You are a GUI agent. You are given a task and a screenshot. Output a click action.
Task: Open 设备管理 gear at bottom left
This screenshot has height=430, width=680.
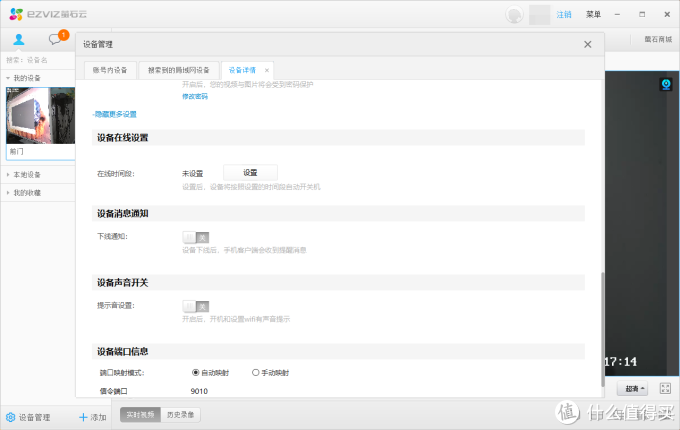(x=28, y=417)
